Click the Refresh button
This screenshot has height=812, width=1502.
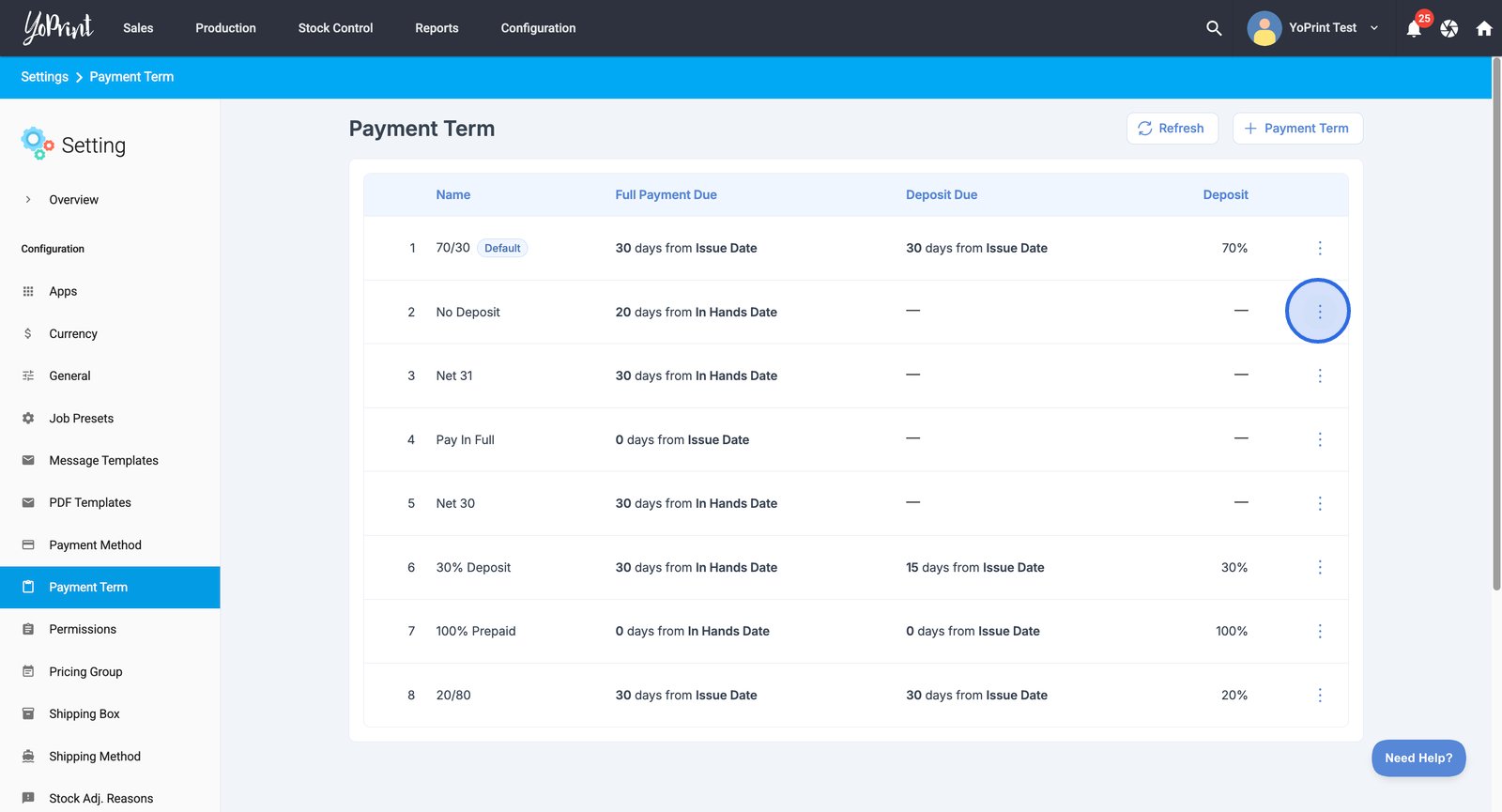pyautogui.click(x=1172, y=129)
